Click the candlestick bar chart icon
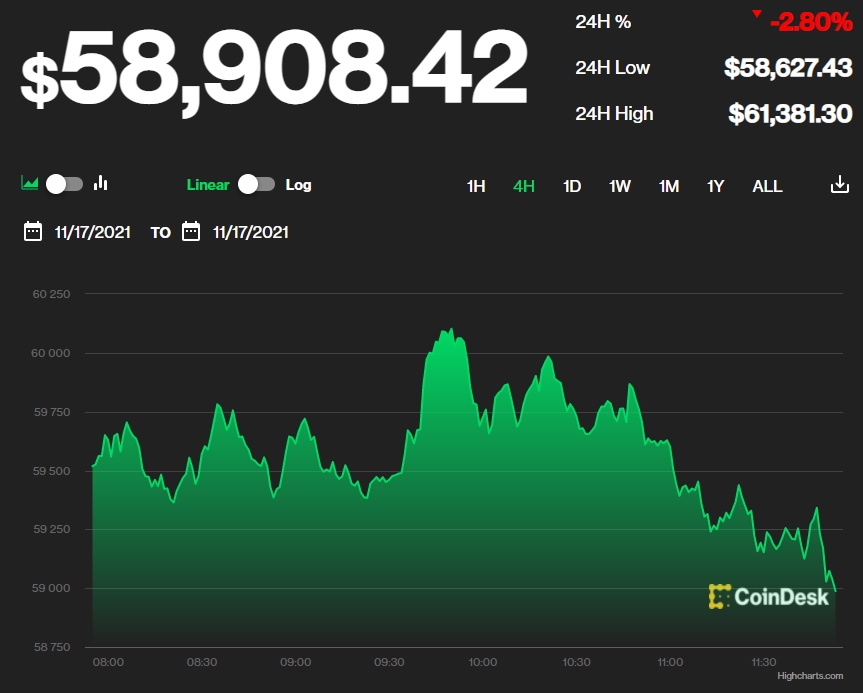This screenshot has height=693, width=863. (x=100, y=183)
